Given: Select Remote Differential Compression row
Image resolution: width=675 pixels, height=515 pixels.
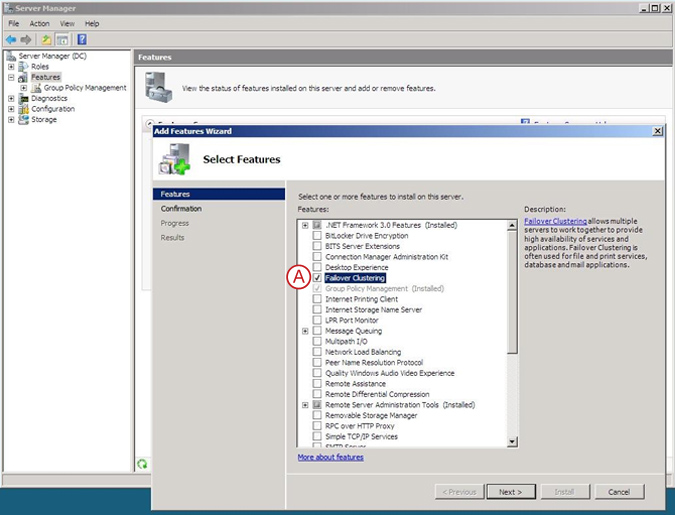Looking at the screenshot, I should coord(377,394).
